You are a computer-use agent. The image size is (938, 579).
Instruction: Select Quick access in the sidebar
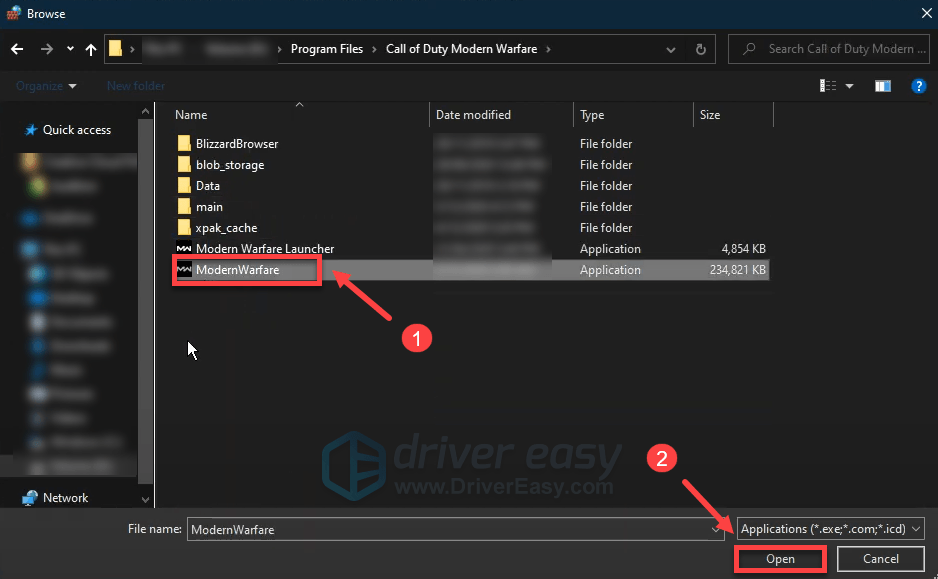(x=68, y=129)
